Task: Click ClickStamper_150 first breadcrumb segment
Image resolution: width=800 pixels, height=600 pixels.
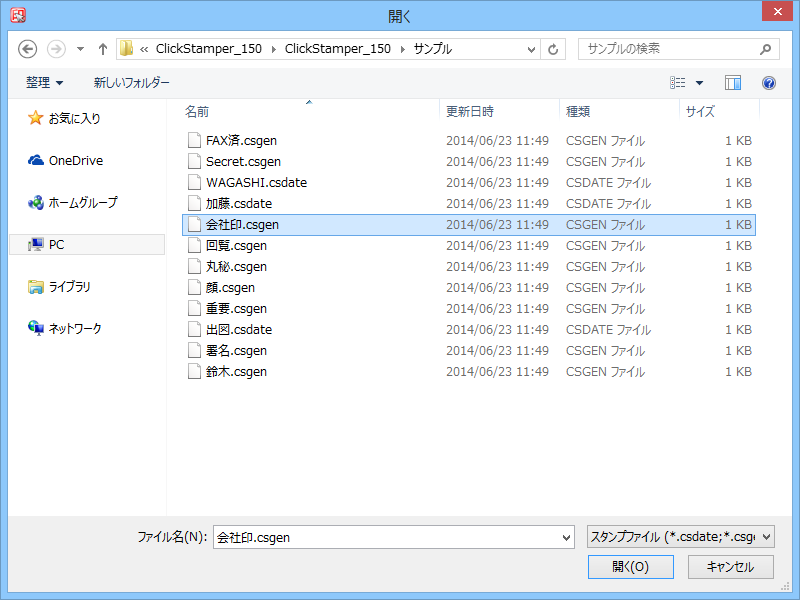Action: click(209, 49)
